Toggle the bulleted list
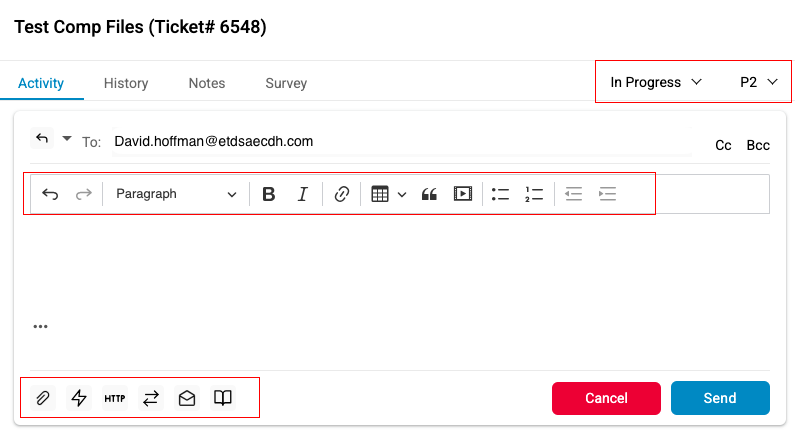This screenshot has width=795, height=438. click(x=501, y=194)
